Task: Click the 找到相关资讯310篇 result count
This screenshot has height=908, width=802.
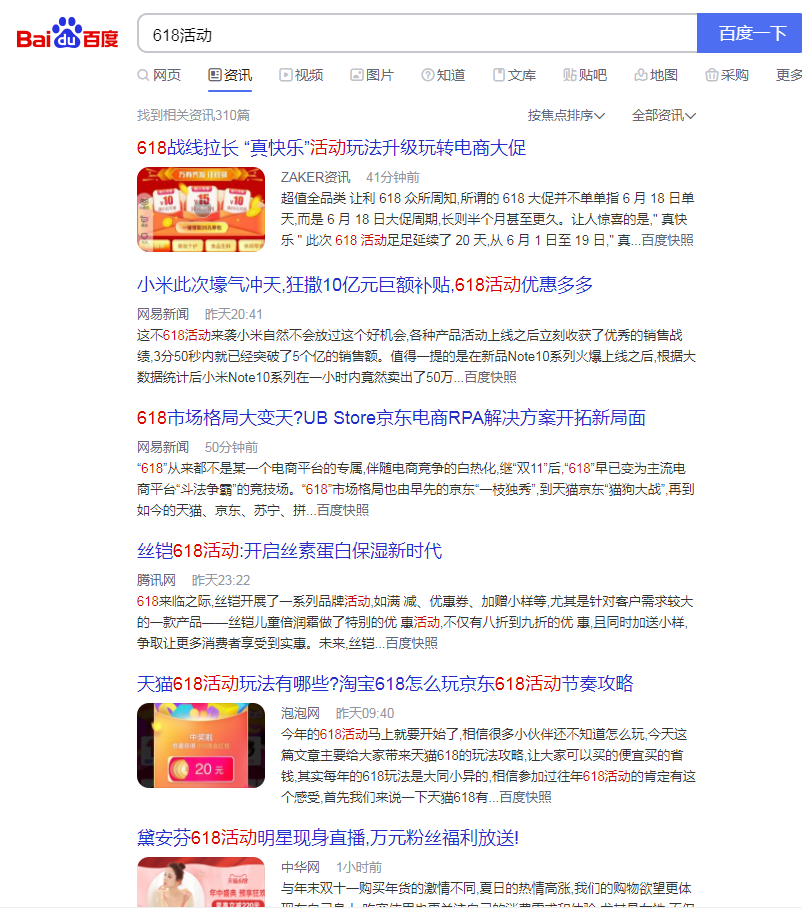Action: point(193,115)
